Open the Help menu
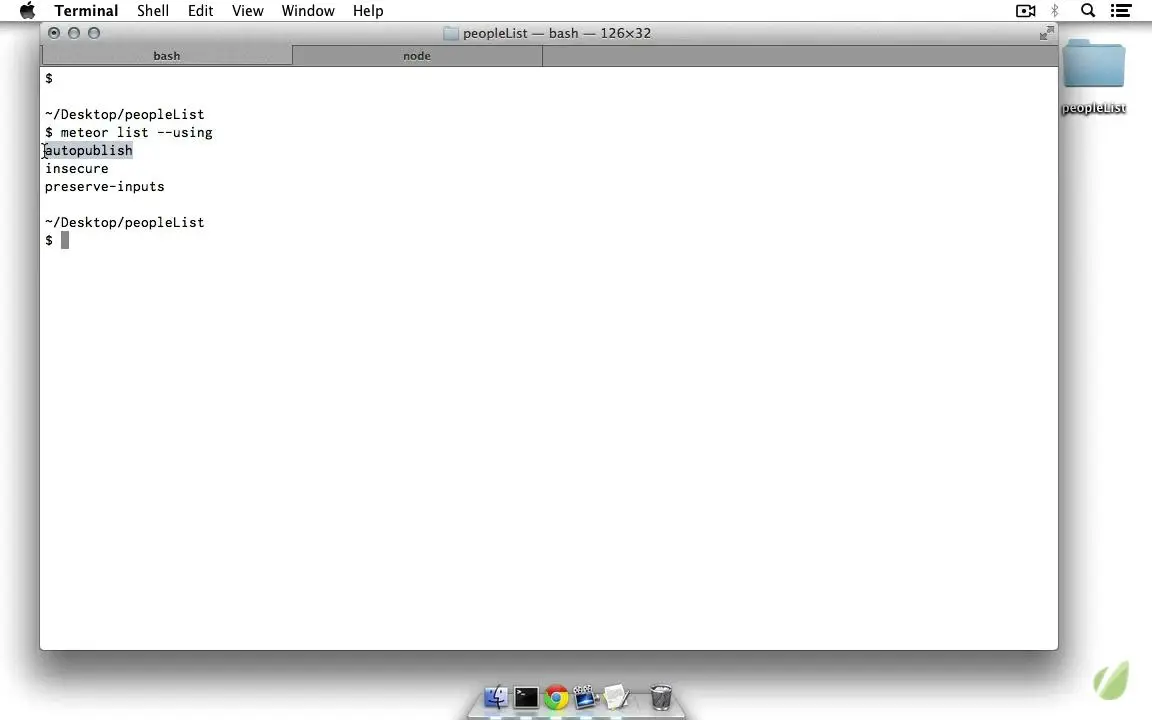This screenshot has height=720, width=1152. coord(368,10)
